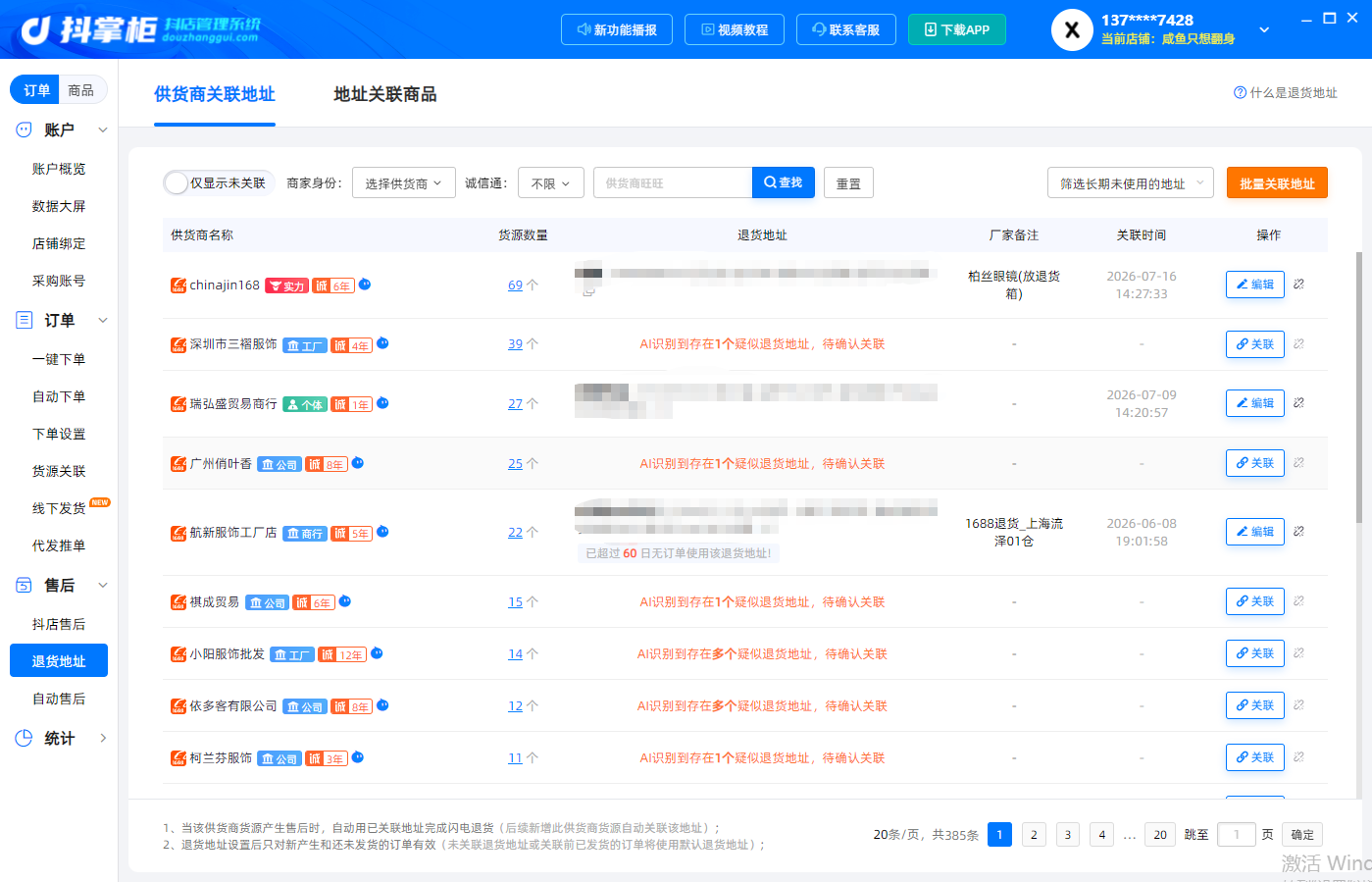1372x882 pixels.
Task: Click the 订单 order icon in sidebar
Action: coord(25,320)
